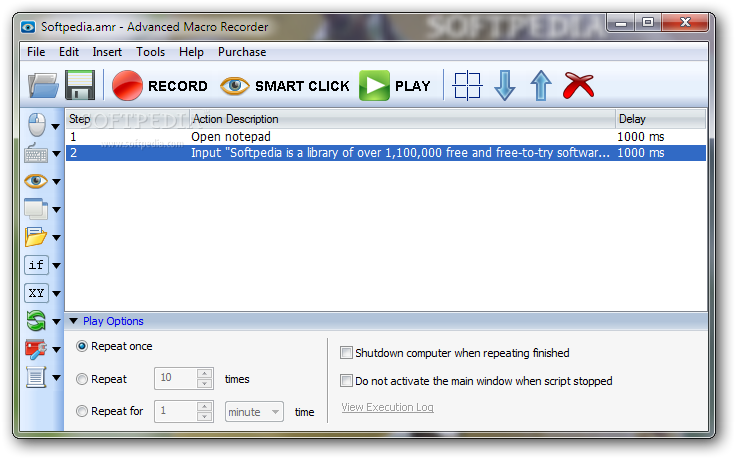Insert a loop action with green arrows icon
The height and width of the screenshot is (459, 736).
[36, 321]
